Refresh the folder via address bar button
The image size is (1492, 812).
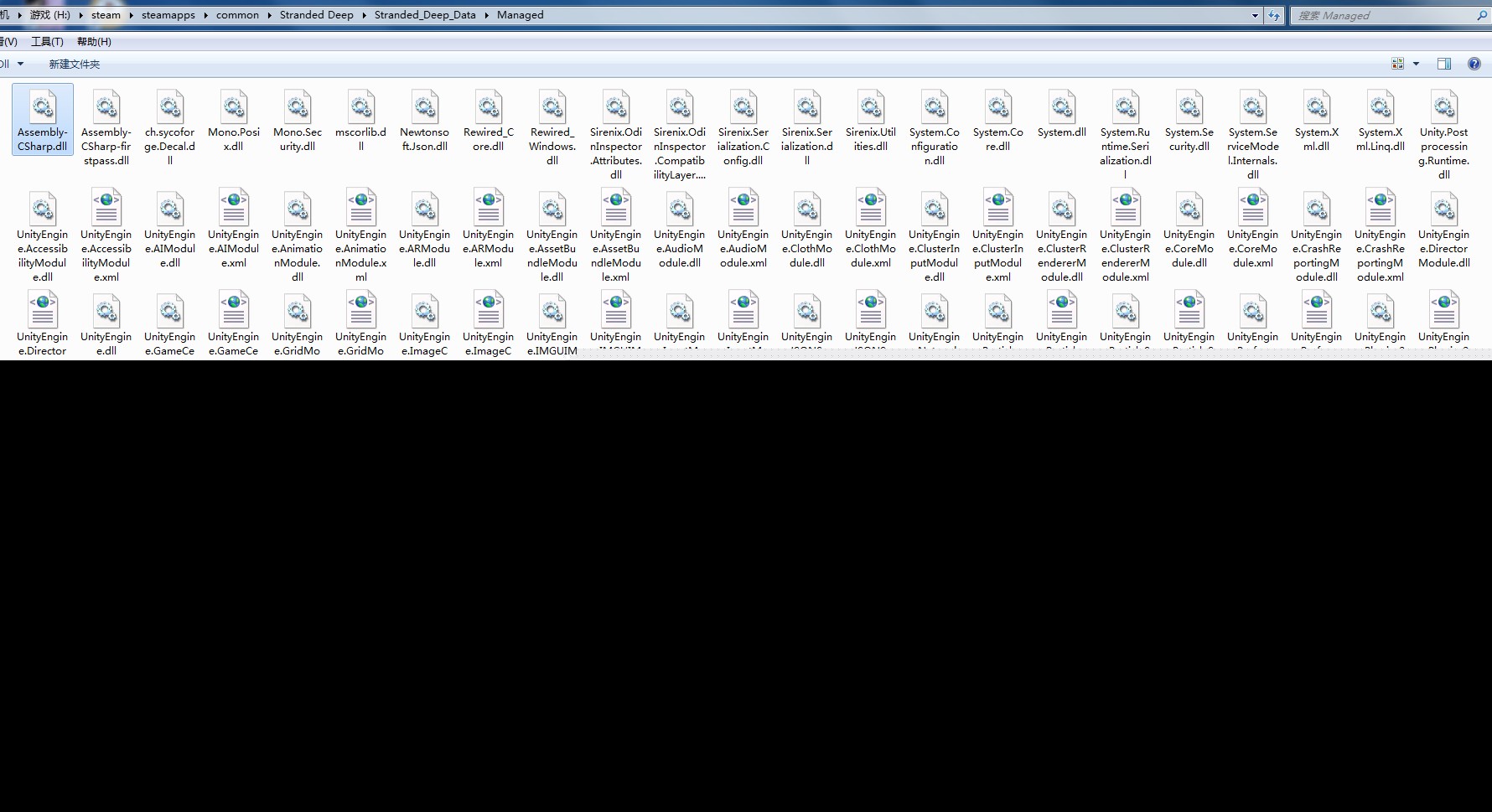tap(1274, 15)
